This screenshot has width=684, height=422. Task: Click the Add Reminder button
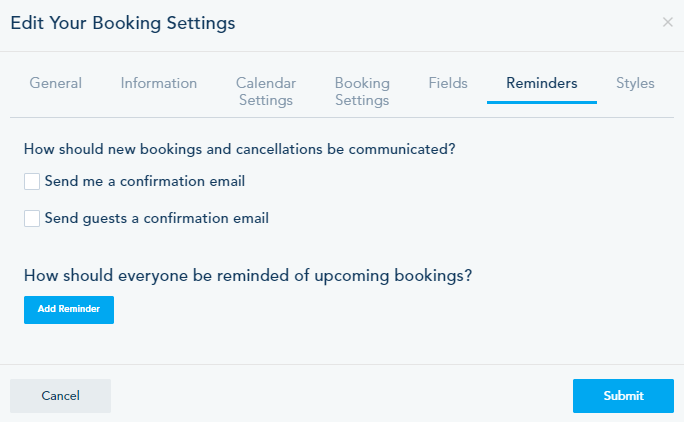tap(69, 310)
